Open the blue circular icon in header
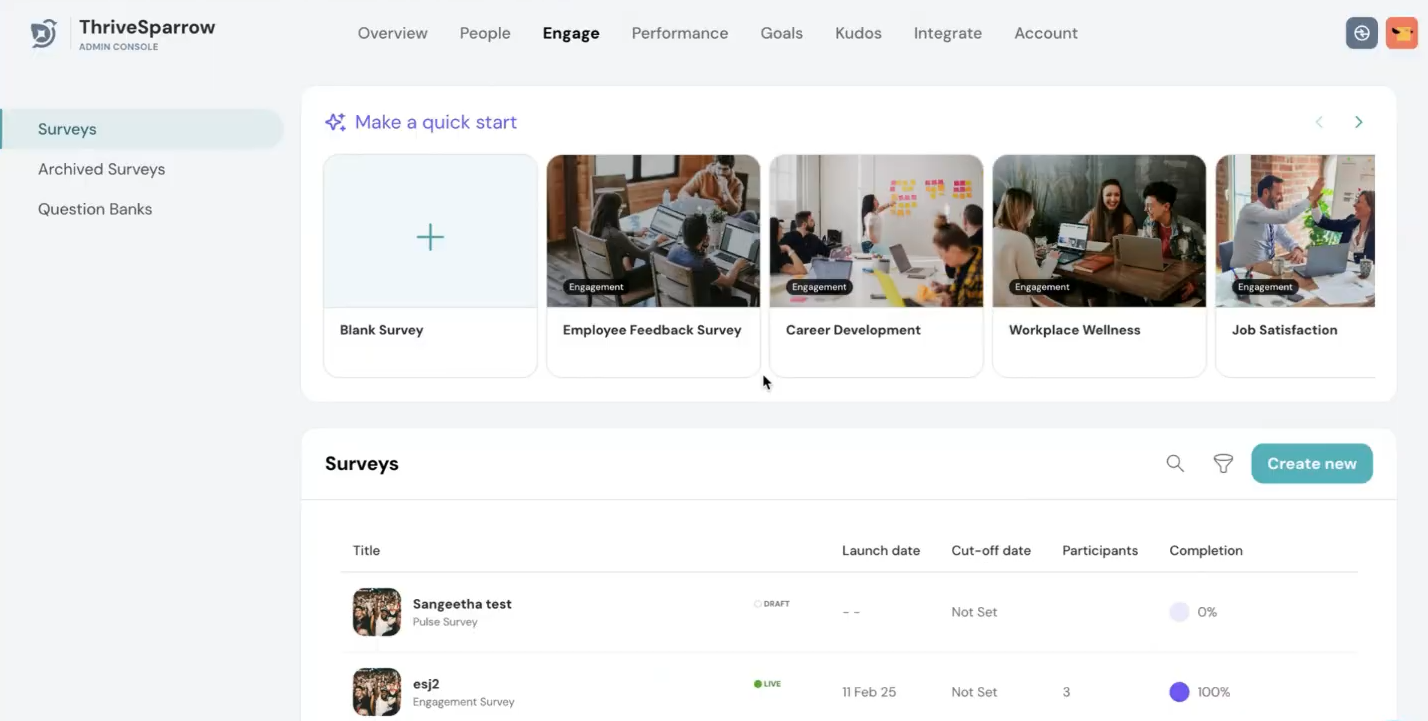The image size is (1428, 721). click(1361, 33)
